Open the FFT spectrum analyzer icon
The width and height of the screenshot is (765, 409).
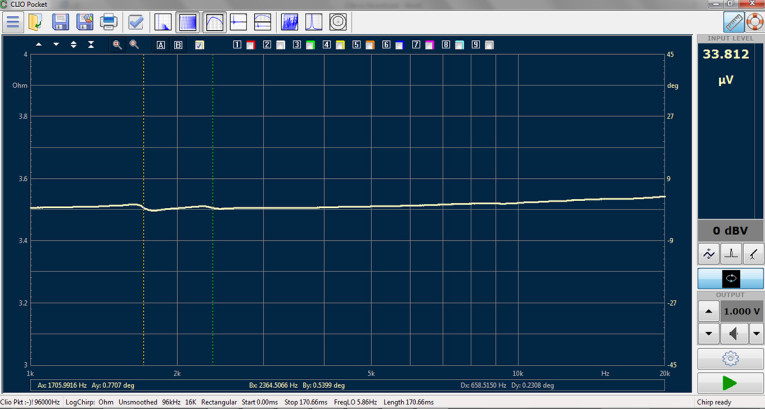click(290, 22)
